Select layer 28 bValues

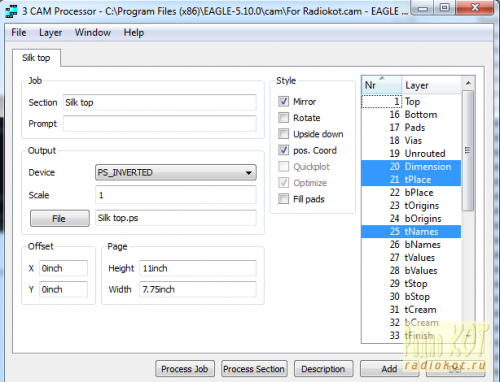coord(411,270)
